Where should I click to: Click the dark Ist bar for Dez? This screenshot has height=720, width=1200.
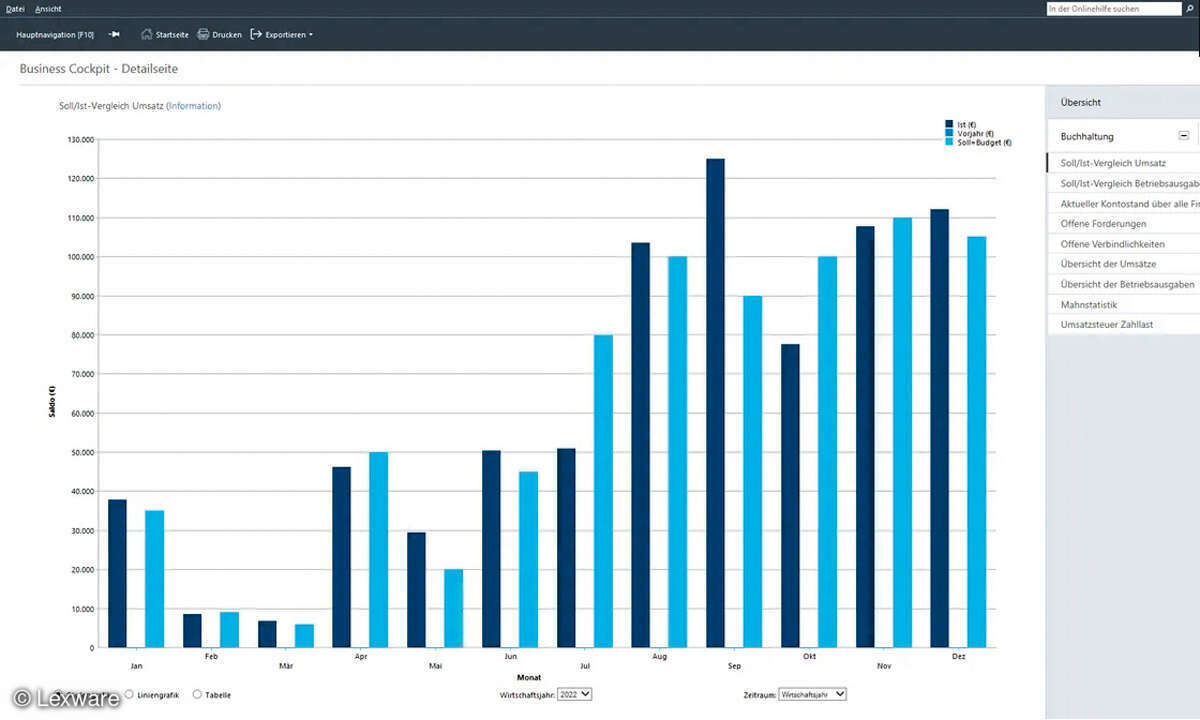point(940,428)
